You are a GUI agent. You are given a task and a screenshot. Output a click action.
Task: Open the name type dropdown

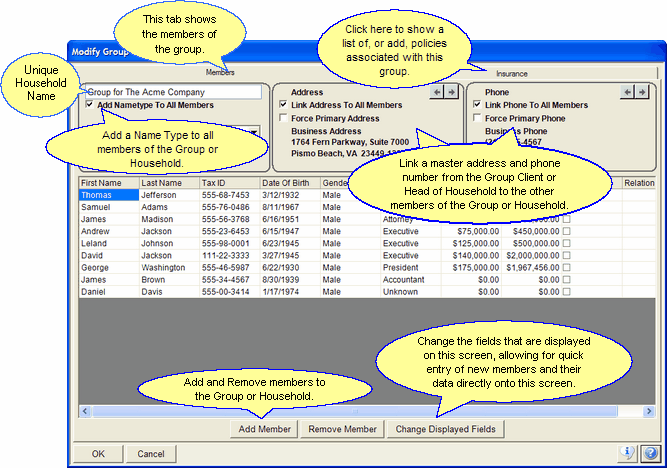point(256,132)
